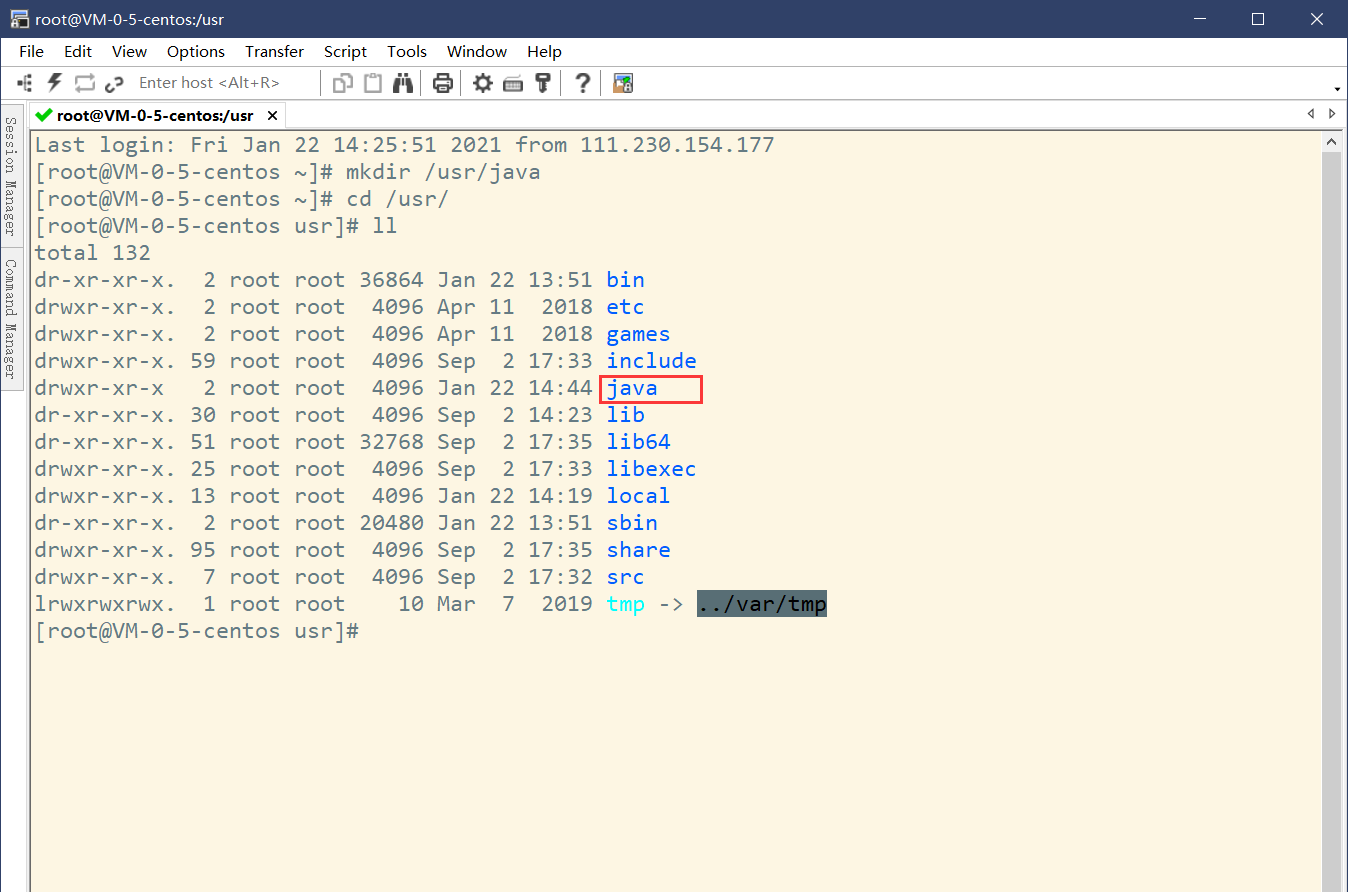
Task: Click the key icon in toolbar
Action: [x=543, y=83]
